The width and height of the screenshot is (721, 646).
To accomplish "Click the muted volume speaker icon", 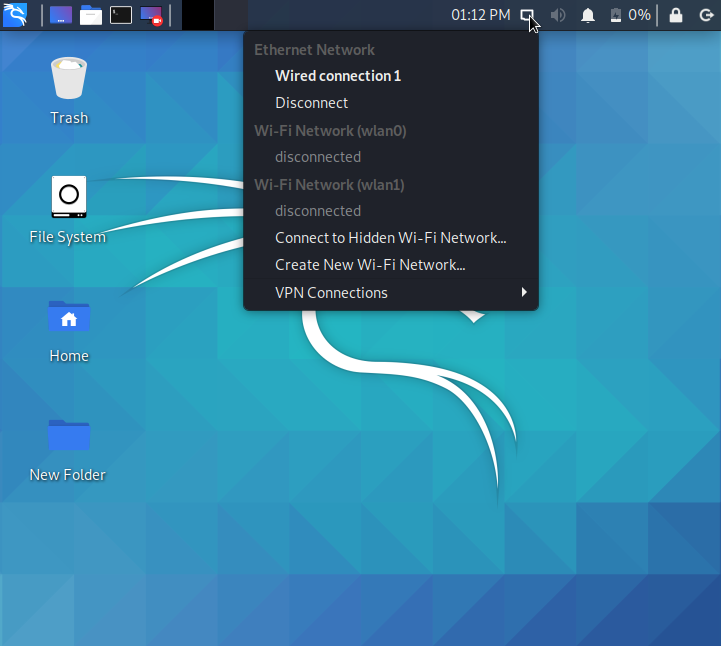I will (558, 15).
